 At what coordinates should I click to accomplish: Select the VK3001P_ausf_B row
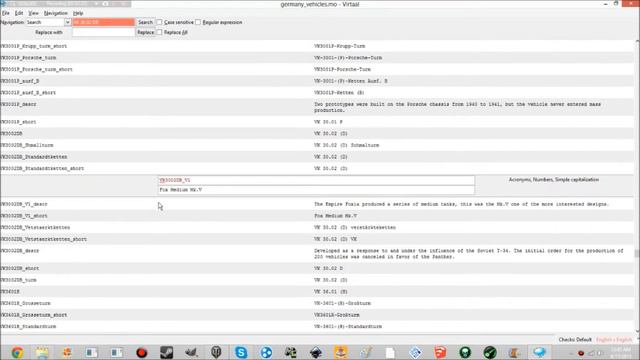point(317,81)
